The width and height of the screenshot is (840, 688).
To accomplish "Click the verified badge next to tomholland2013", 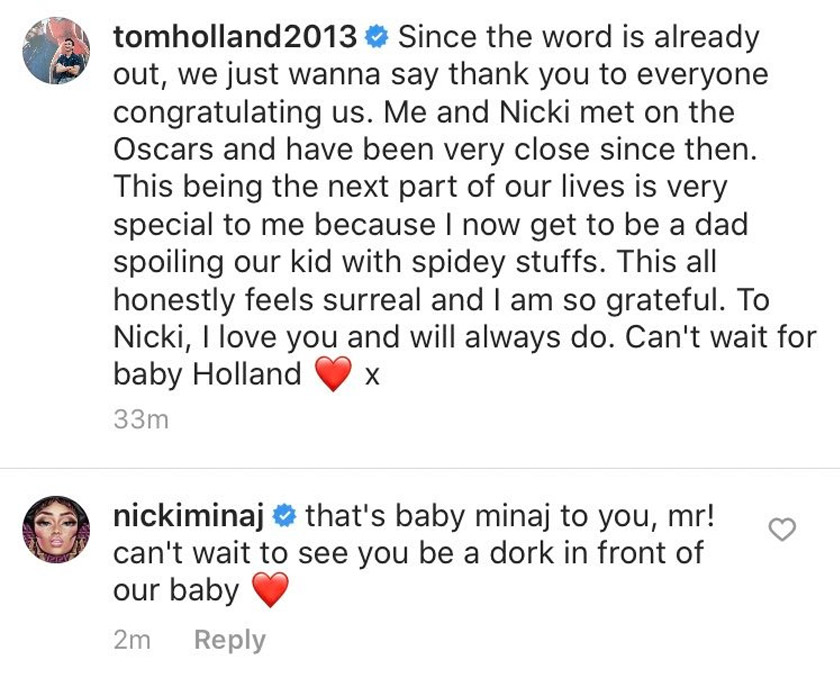I will coord(374,34).
